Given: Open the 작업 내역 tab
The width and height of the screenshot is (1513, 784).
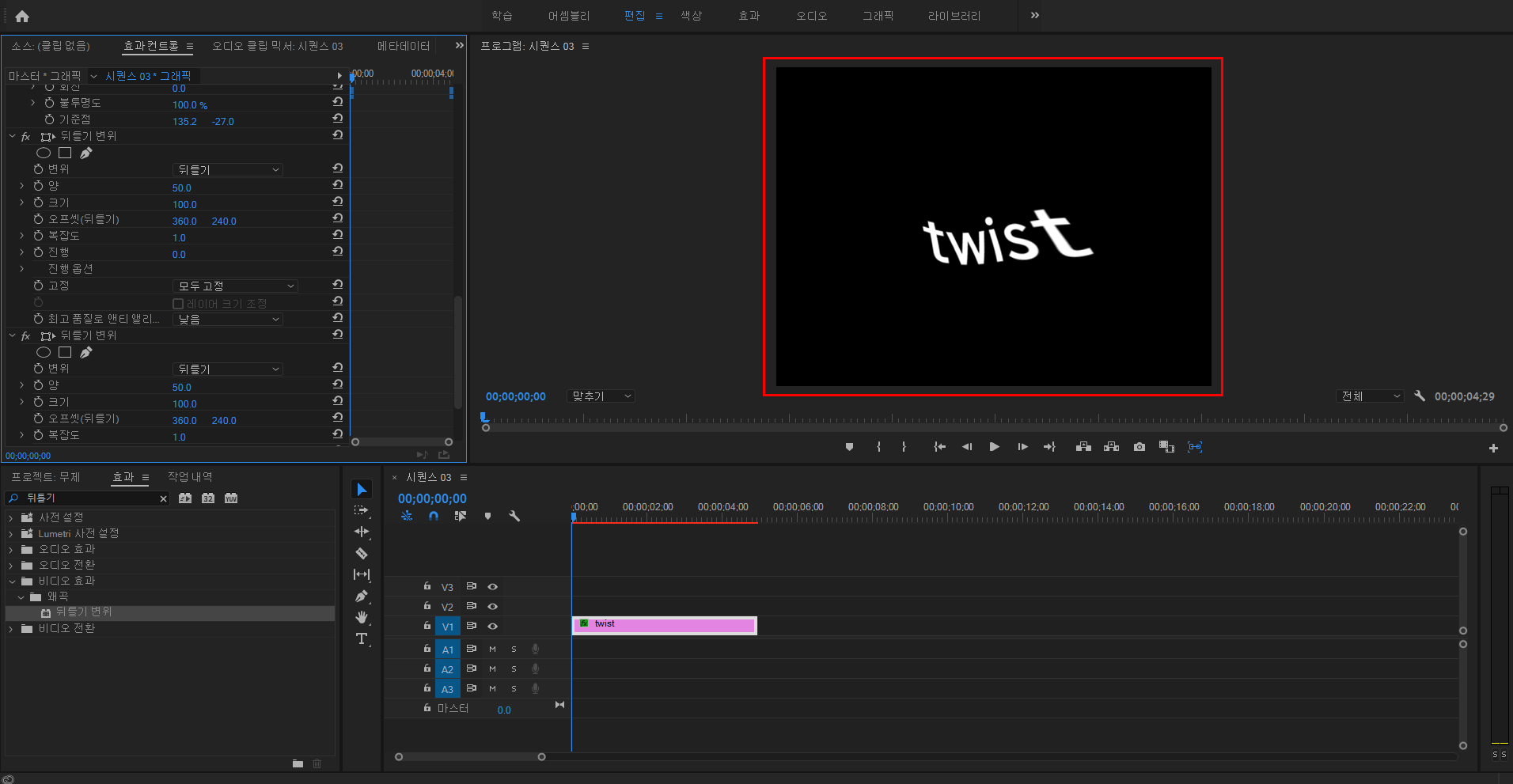Looking at the screenshot, I should (190, 477).
